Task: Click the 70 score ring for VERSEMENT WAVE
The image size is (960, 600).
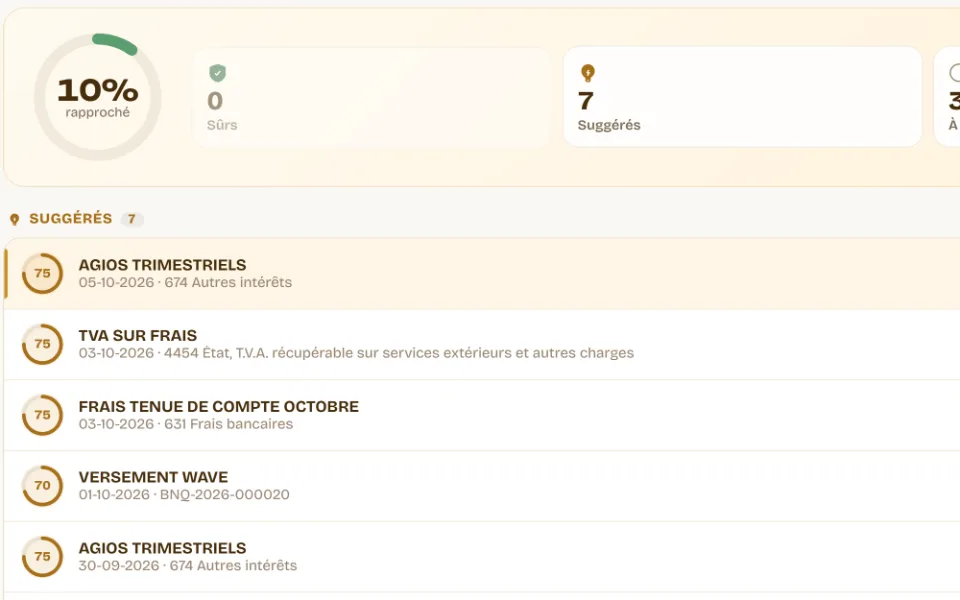Action: pyautogui.click(x=42, y=486)
